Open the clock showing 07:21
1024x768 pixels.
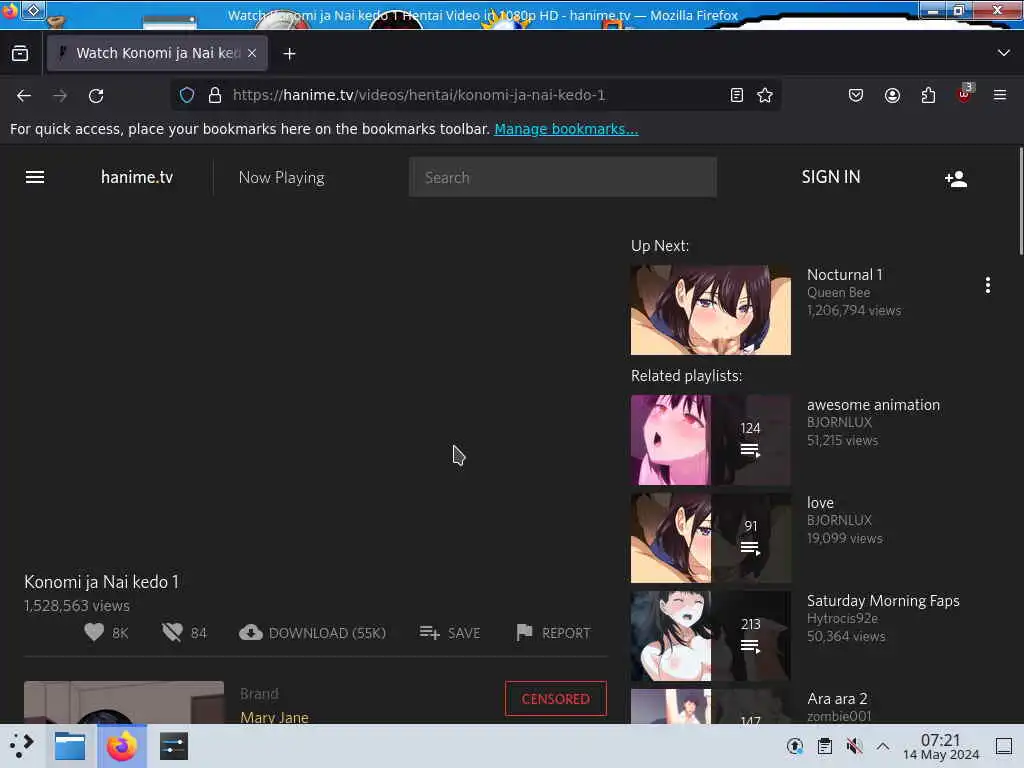click(x=940, y=746)
